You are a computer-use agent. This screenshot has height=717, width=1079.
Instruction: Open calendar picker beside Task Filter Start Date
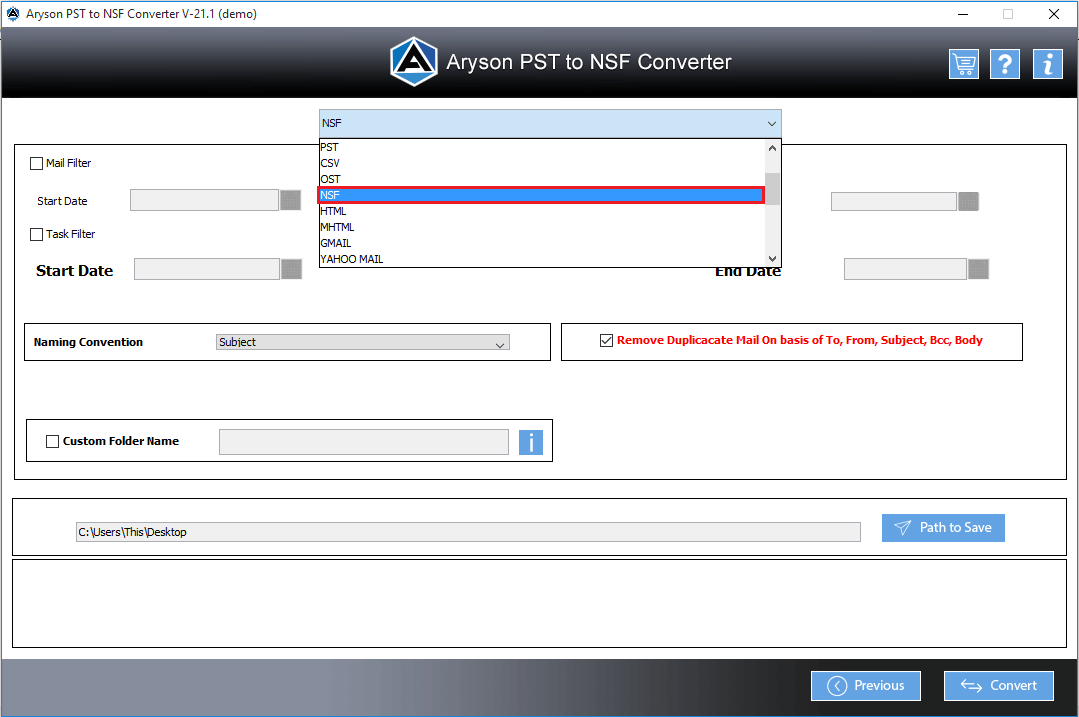(x=291, y=269)
